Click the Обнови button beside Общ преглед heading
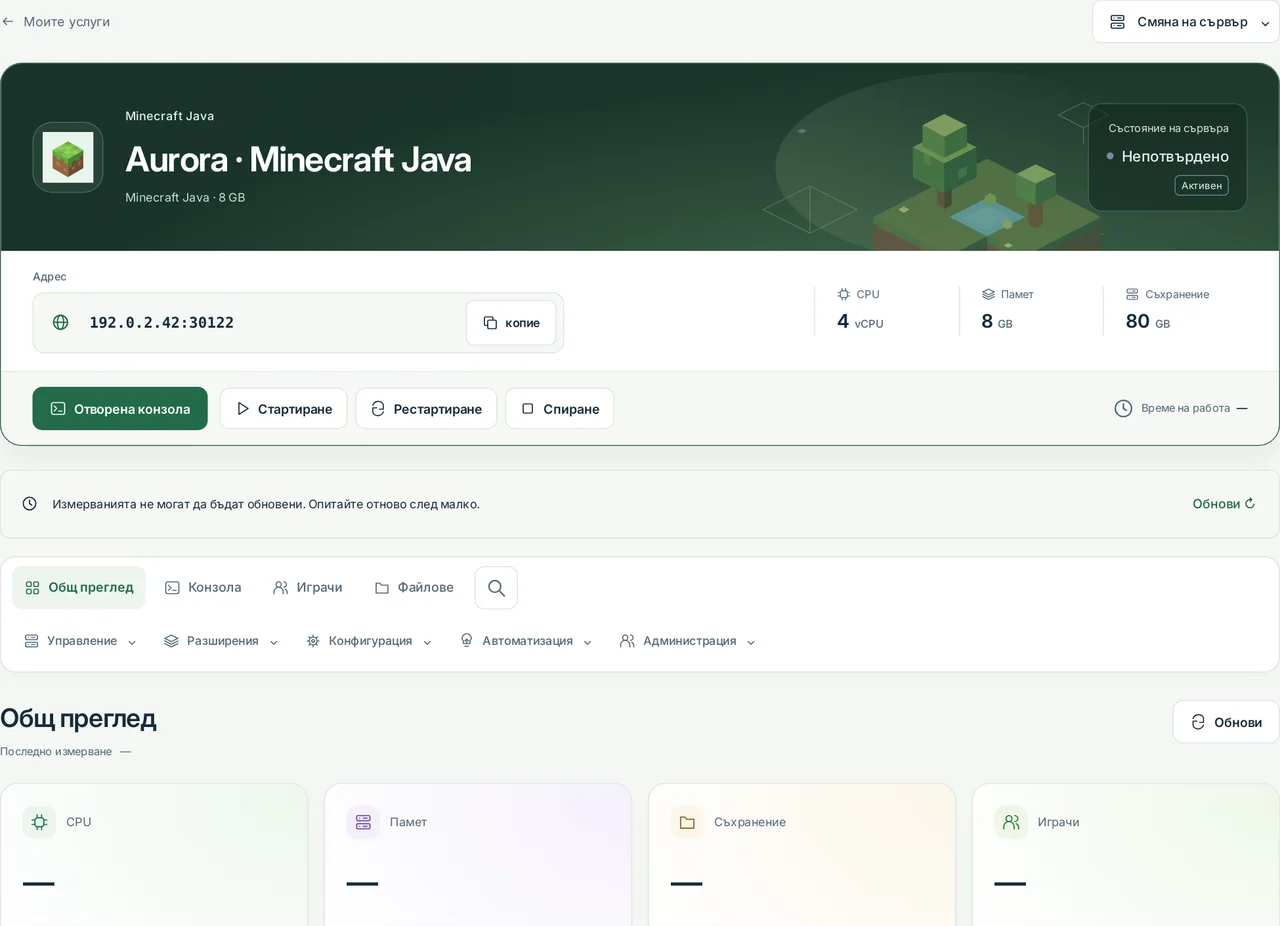This screenshot has width=1280, height=926. point(1226,722)
